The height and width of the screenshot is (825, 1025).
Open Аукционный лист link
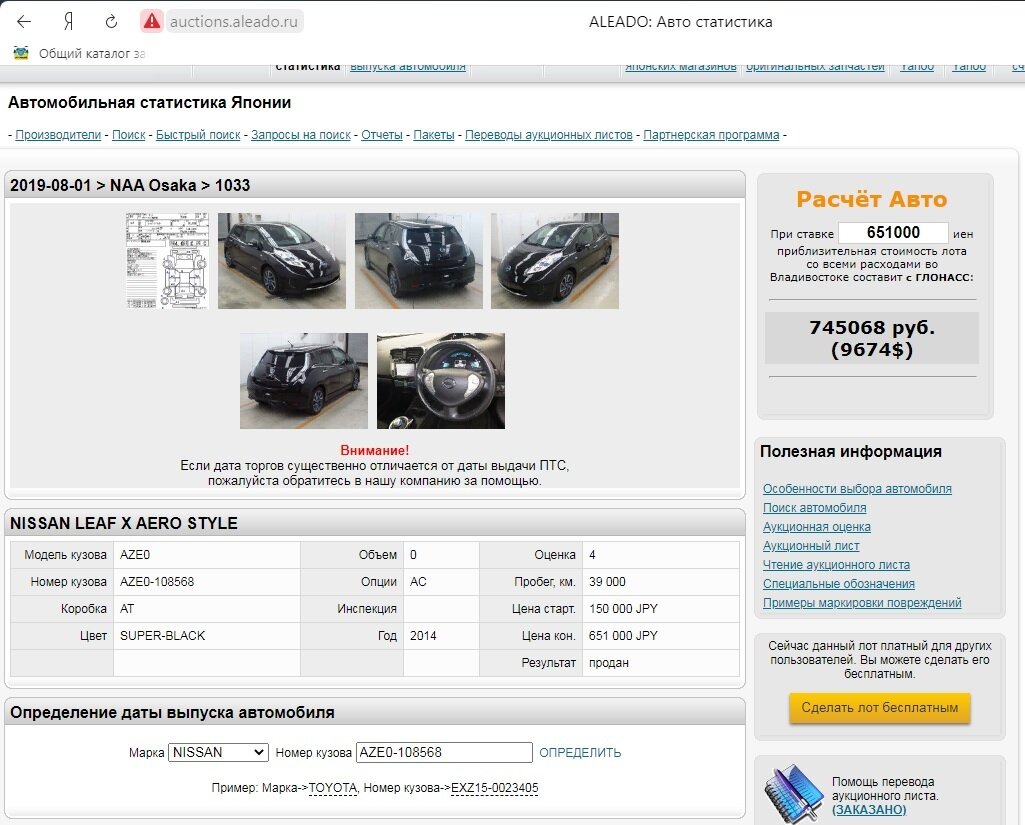coord(811,546)
